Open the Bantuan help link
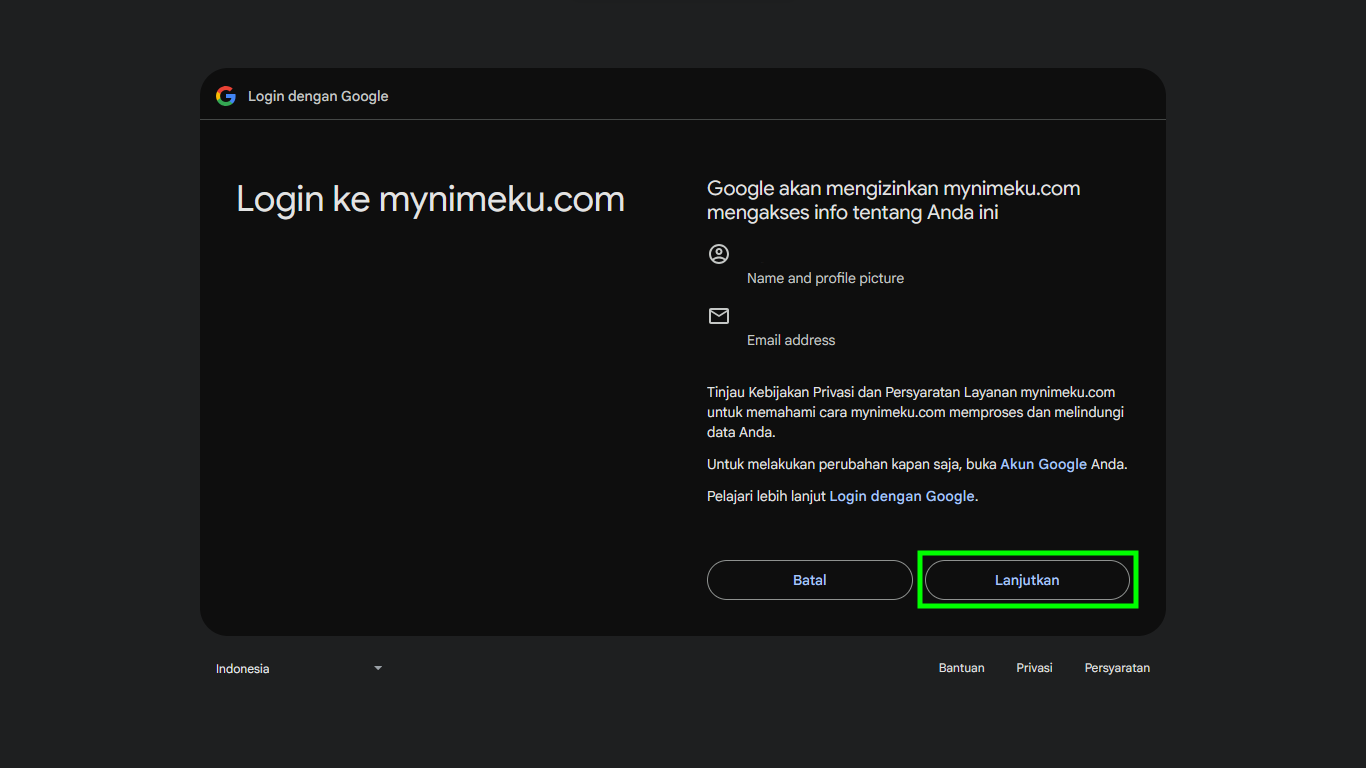Screen dimensions: 1366x768 pos(961,668)
